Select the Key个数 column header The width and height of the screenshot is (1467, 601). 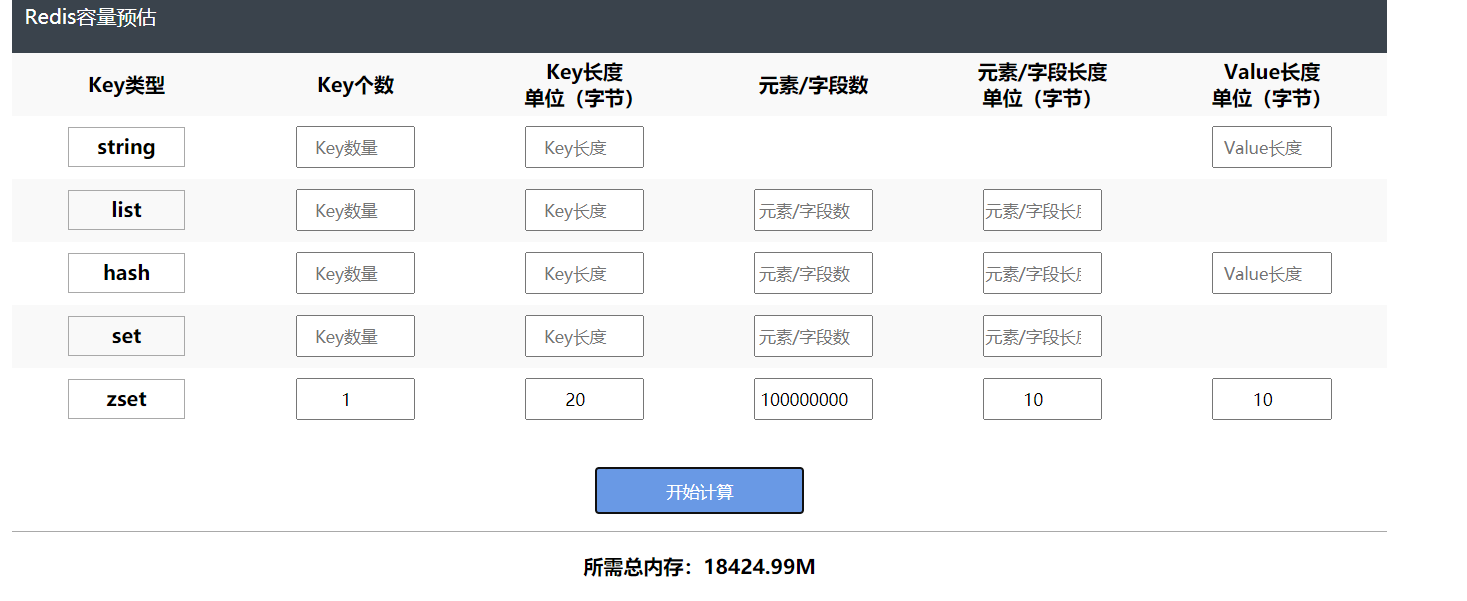(355, 85)
